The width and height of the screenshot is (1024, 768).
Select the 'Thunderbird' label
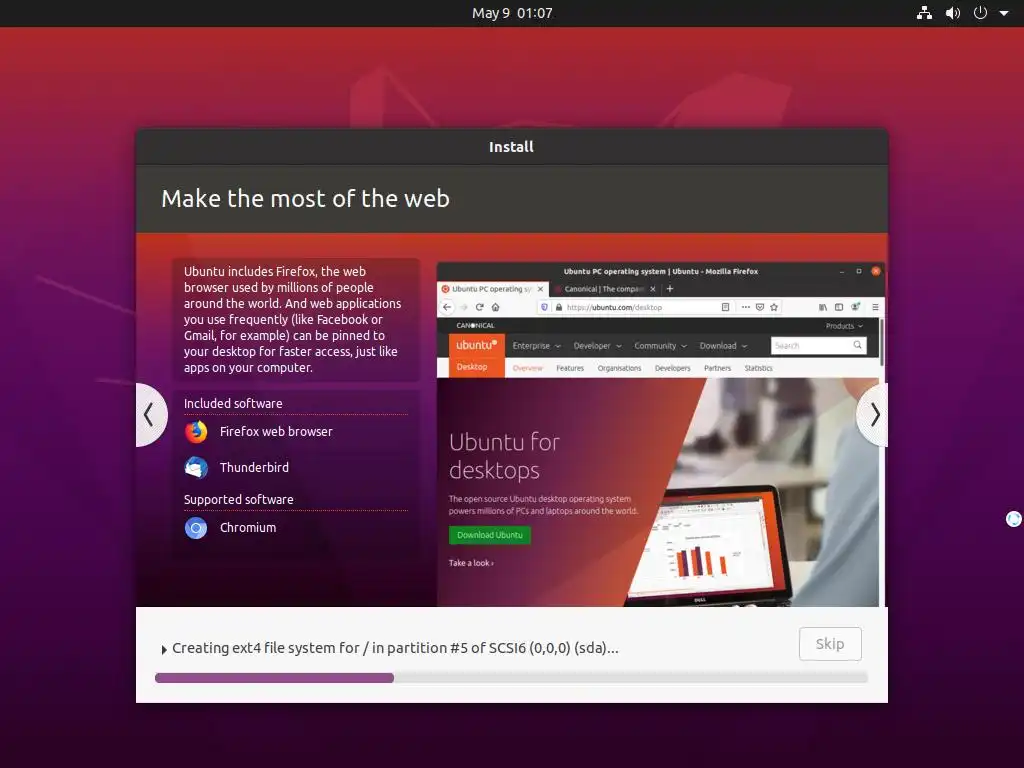pyautogui.click(x=254, y=468)
